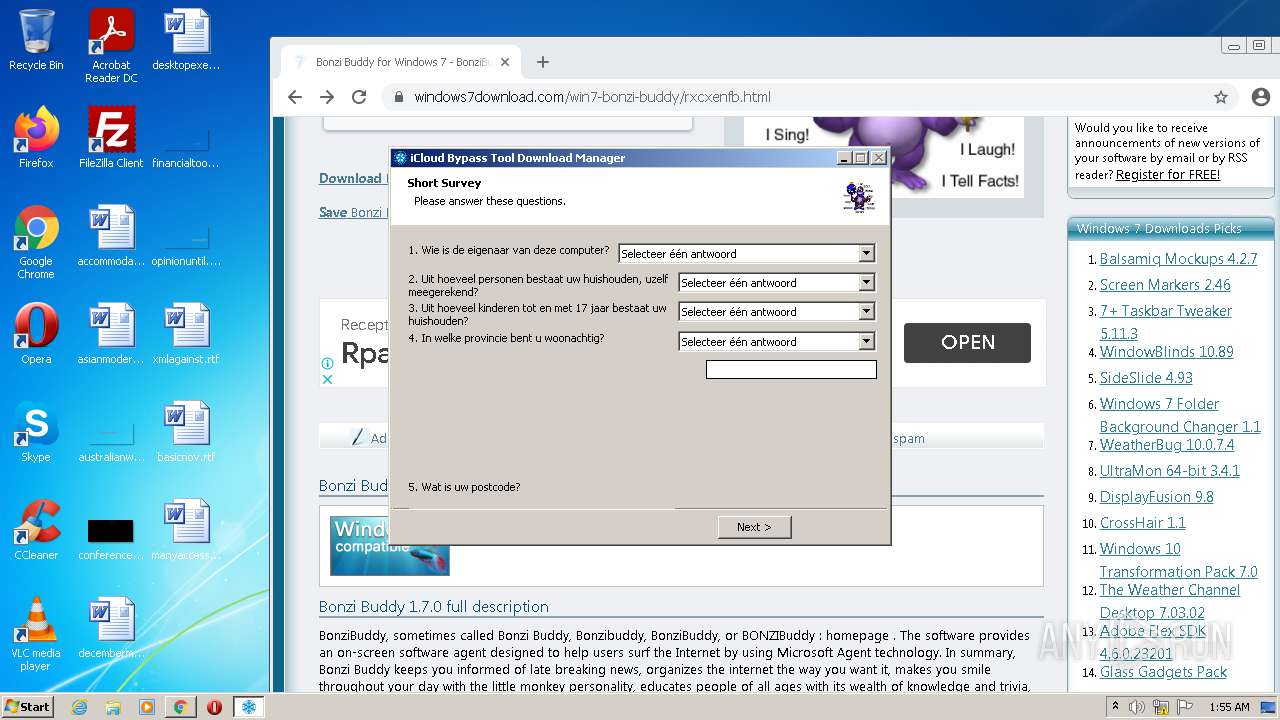Launch Acrobat Reader DC shortcut

click(111, 46)
